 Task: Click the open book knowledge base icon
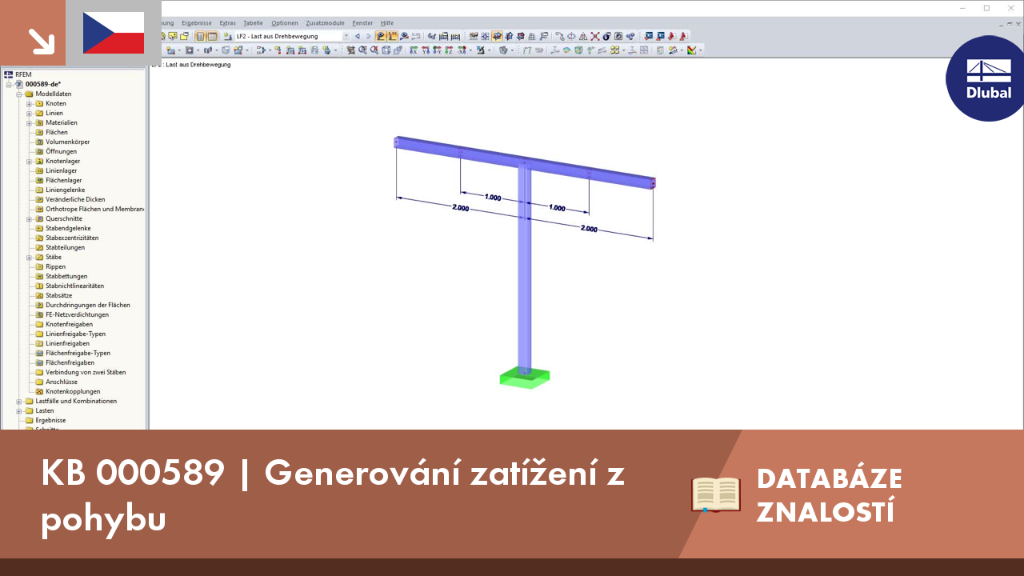pos(716,494)
